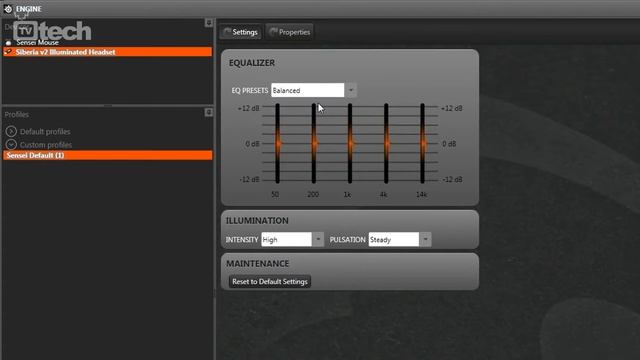Viewport: 640px width, 360px height.
Task: Expand the Default profiles group
Action: (x=11, y=131)
